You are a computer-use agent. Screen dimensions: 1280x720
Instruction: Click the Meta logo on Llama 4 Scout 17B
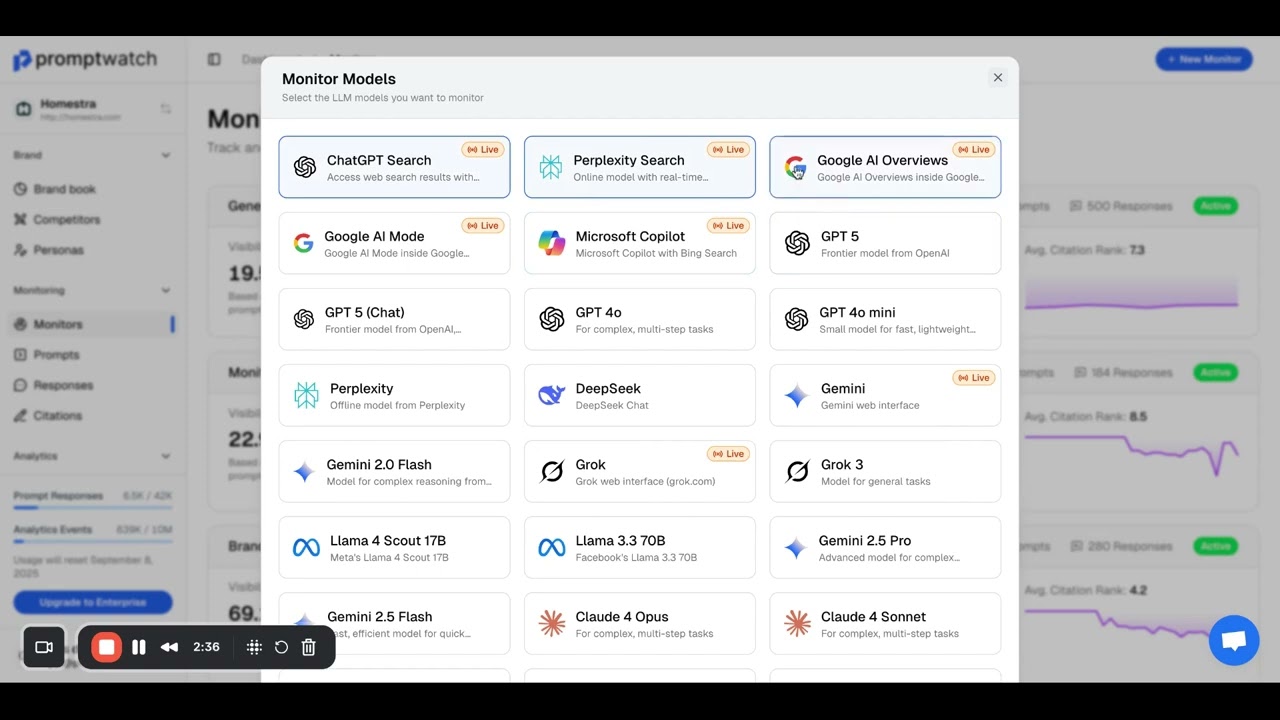306,548
